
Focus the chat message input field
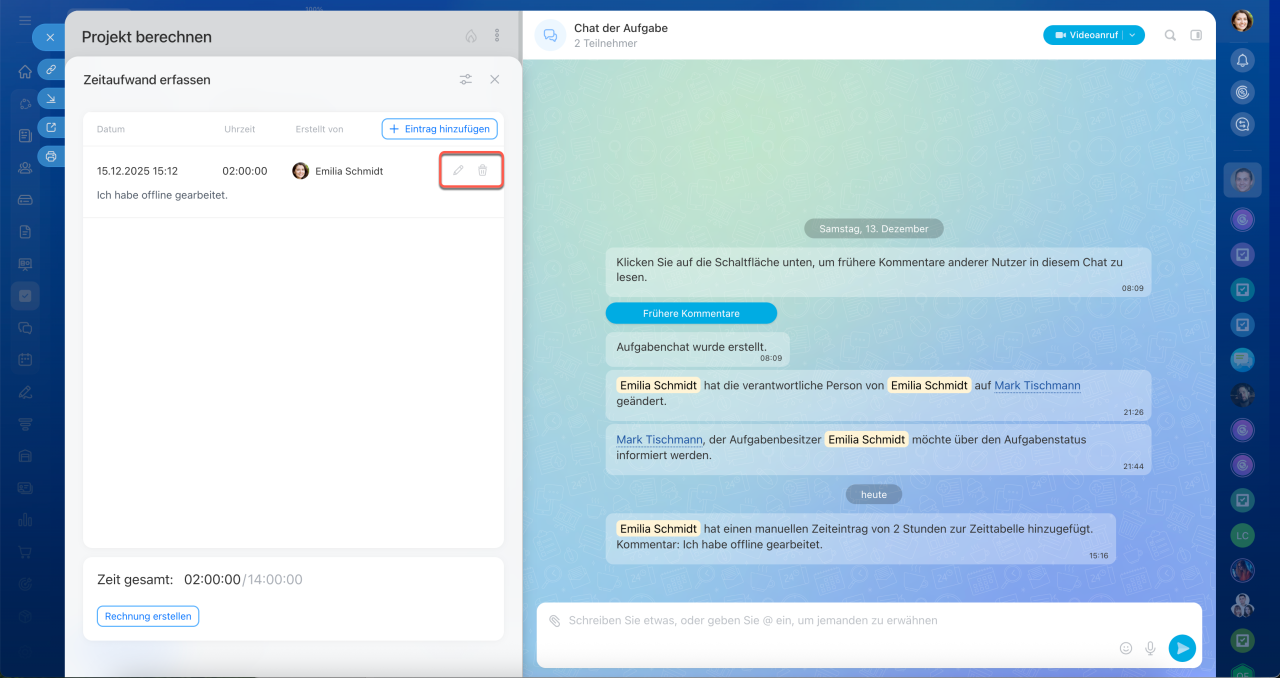click(830, 621)
